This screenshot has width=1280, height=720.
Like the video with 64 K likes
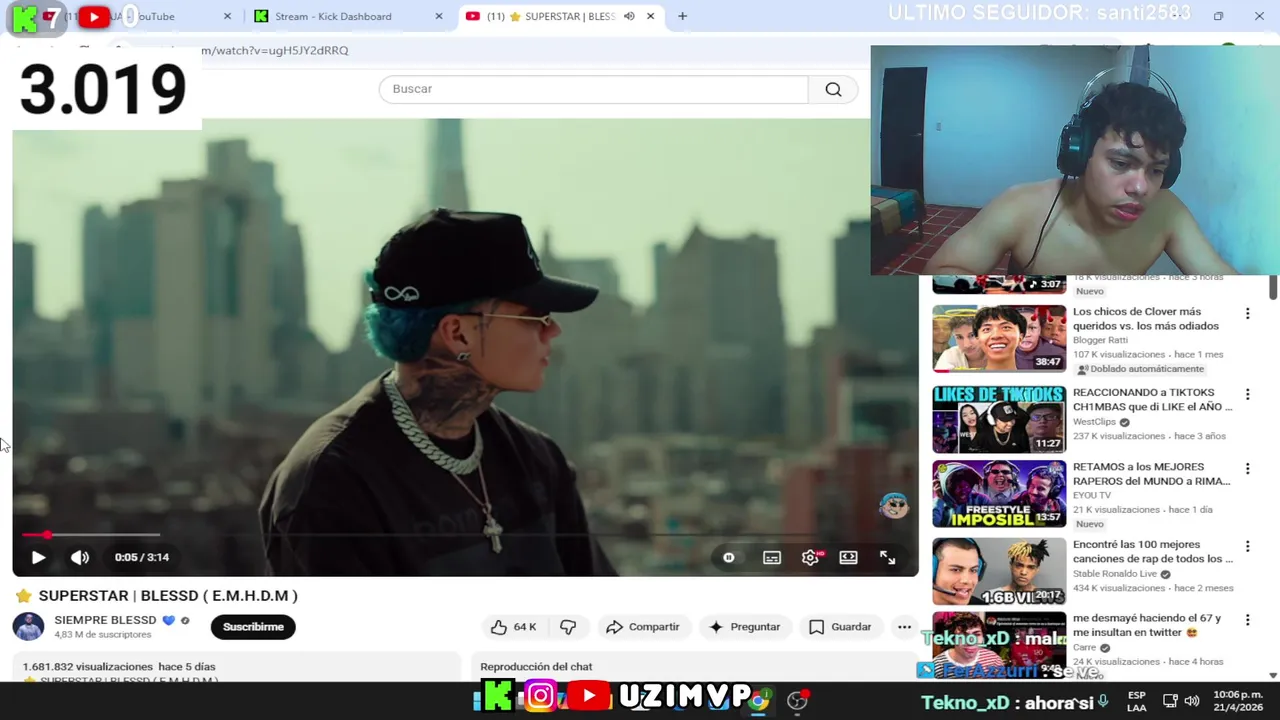click(x=514, y=627)
